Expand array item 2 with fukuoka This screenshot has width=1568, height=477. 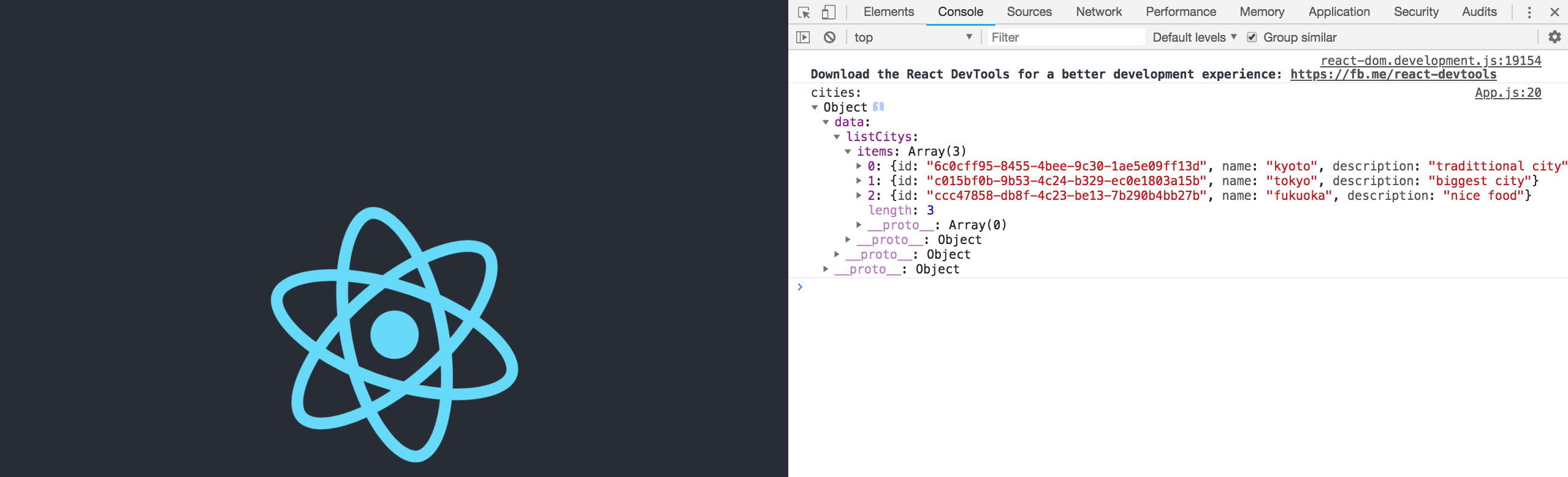click(x=859, y=196)
